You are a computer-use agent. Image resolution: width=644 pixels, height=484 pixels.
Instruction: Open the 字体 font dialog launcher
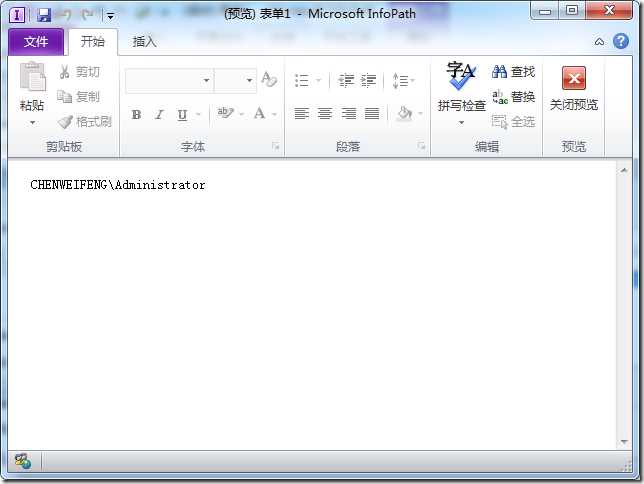[276, 145]
